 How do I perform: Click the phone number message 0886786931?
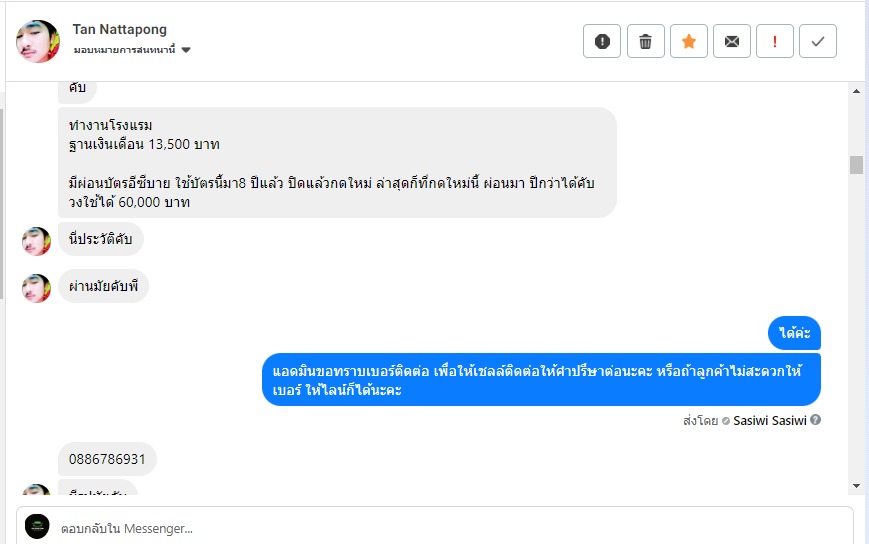pyautogui.click(x=107, y=459)
